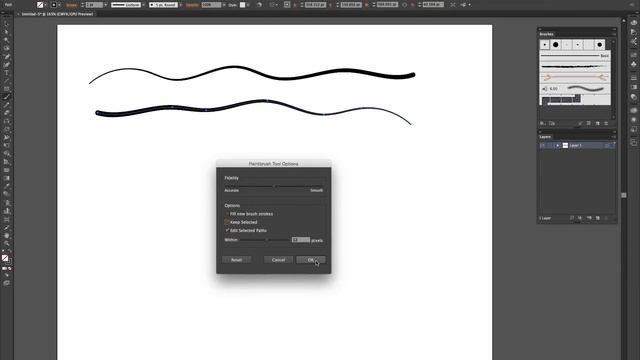The height and width of the screenshot is (360, 640).
Task: Click the Opacity label in control bar
Action: (x=192, y=5)
